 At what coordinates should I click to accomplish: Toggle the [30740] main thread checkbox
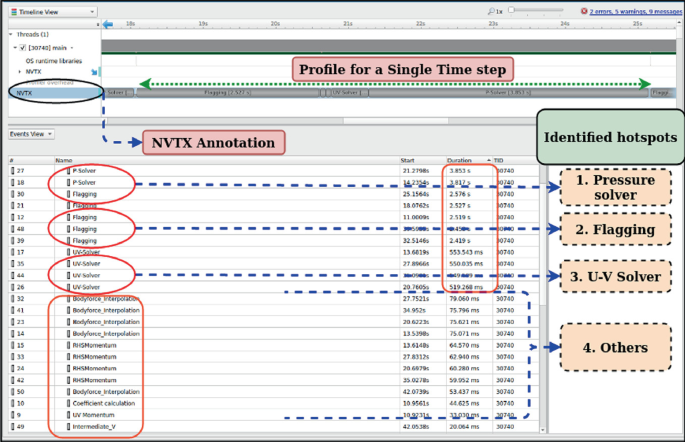[x=22, y=47]
